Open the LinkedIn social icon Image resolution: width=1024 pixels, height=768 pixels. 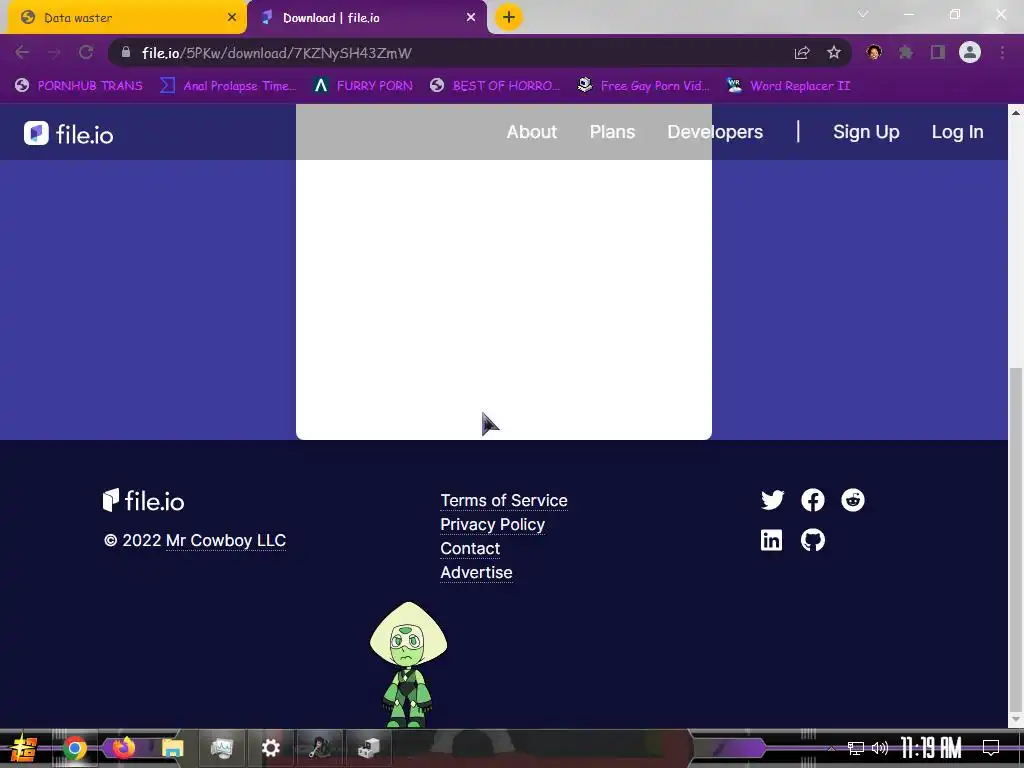click(771, 540)
